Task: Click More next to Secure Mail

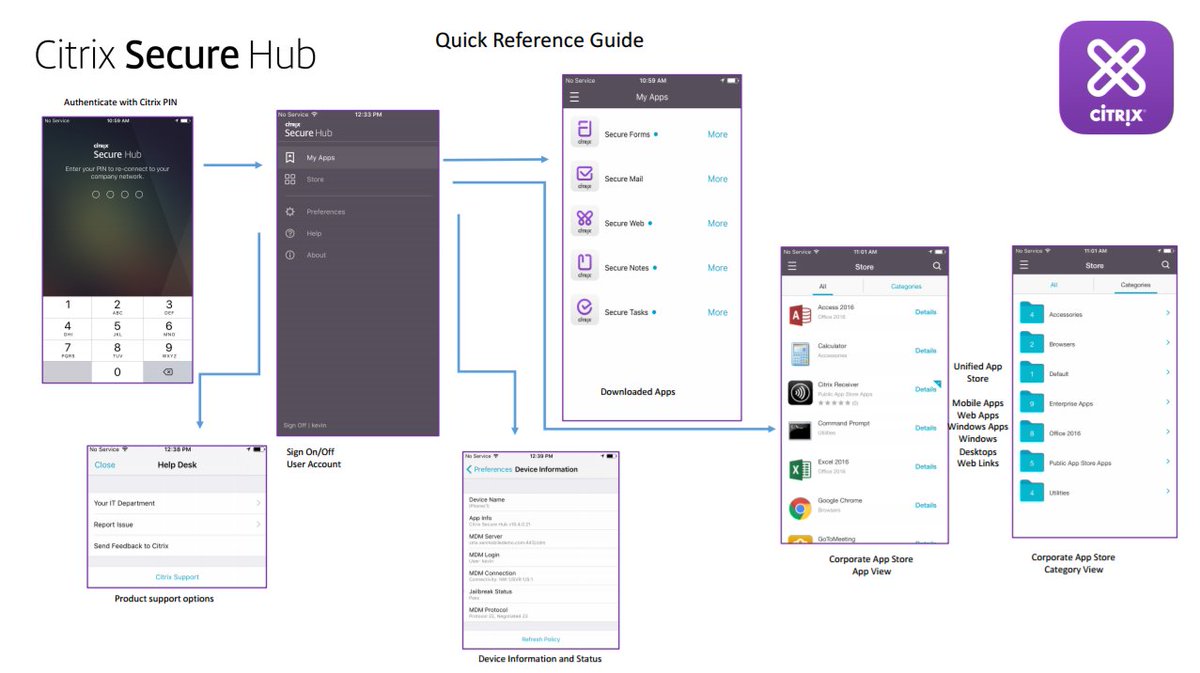Action: point(717,179)
